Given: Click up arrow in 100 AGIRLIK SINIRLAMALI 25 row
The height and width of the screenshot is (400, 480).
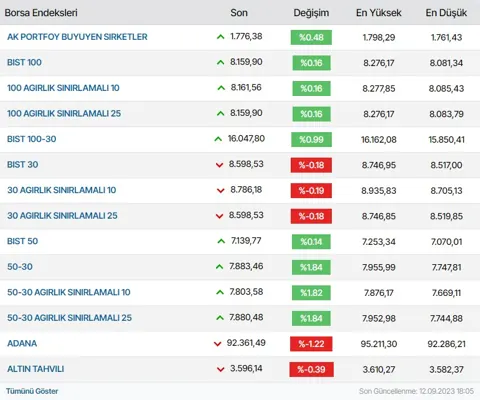Looking at the screenshot, I should pos(220,113).
